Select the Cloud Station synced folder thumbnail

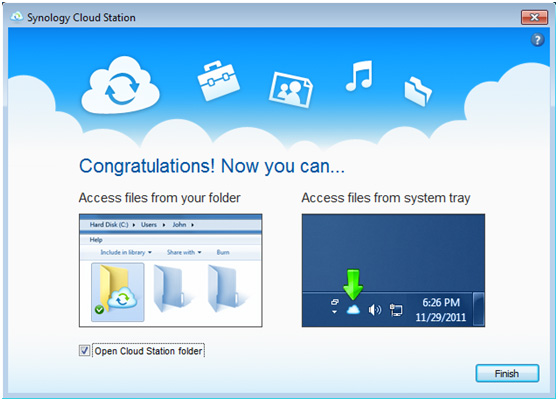pyautogui.click(x=118, y=292)
